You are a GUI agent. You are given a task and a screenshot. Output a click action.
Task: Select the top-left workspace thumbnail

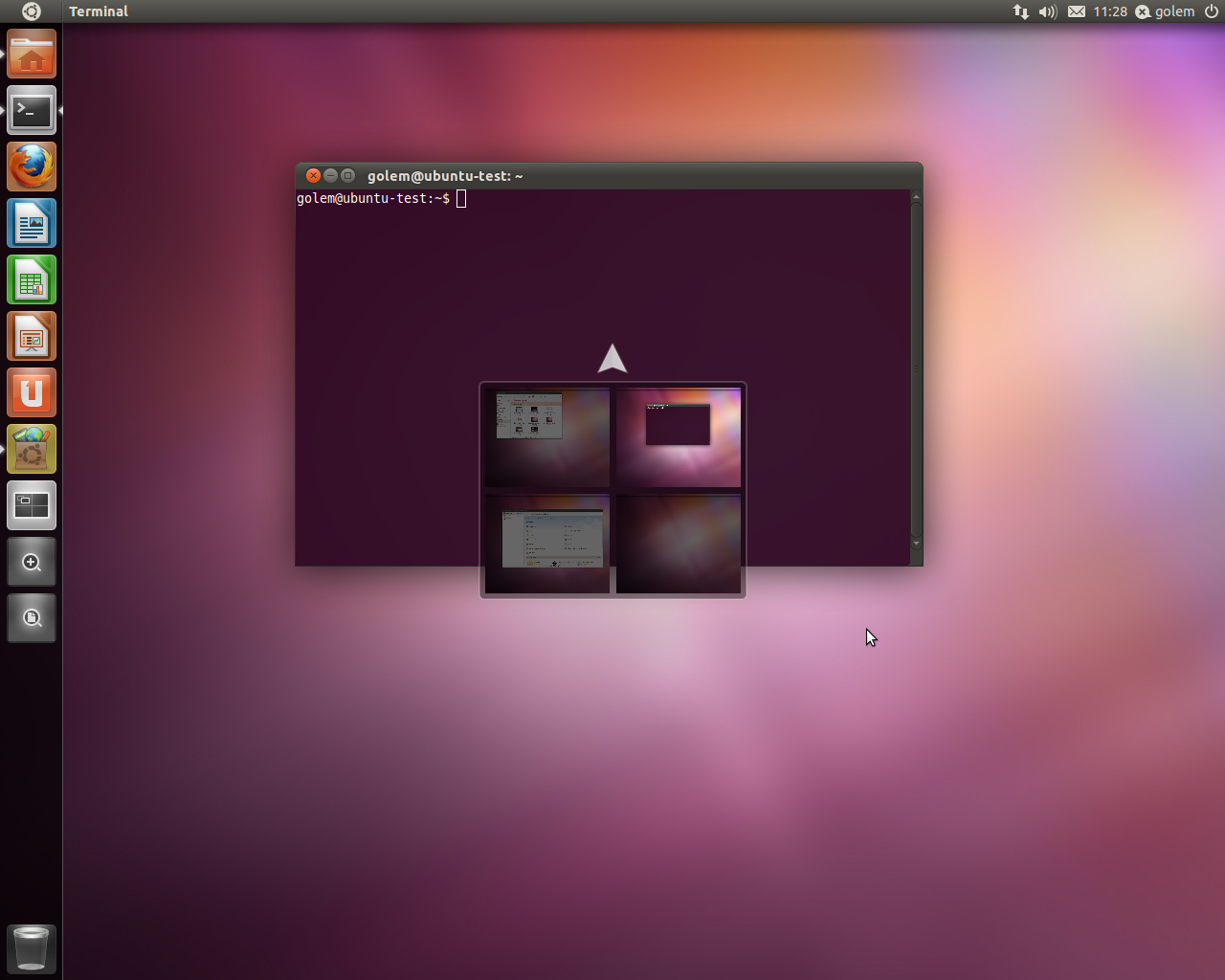click(547, 437)
